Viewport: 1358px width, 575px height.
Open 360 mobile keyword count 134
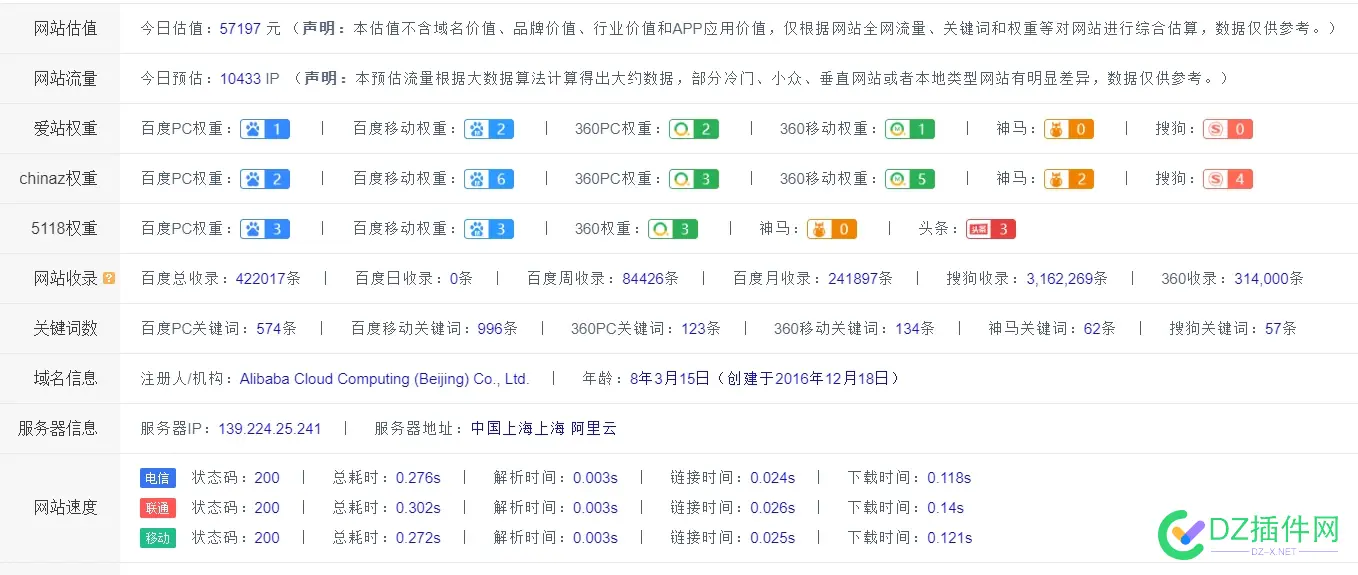pyautogui.click(x=907, y=328)
